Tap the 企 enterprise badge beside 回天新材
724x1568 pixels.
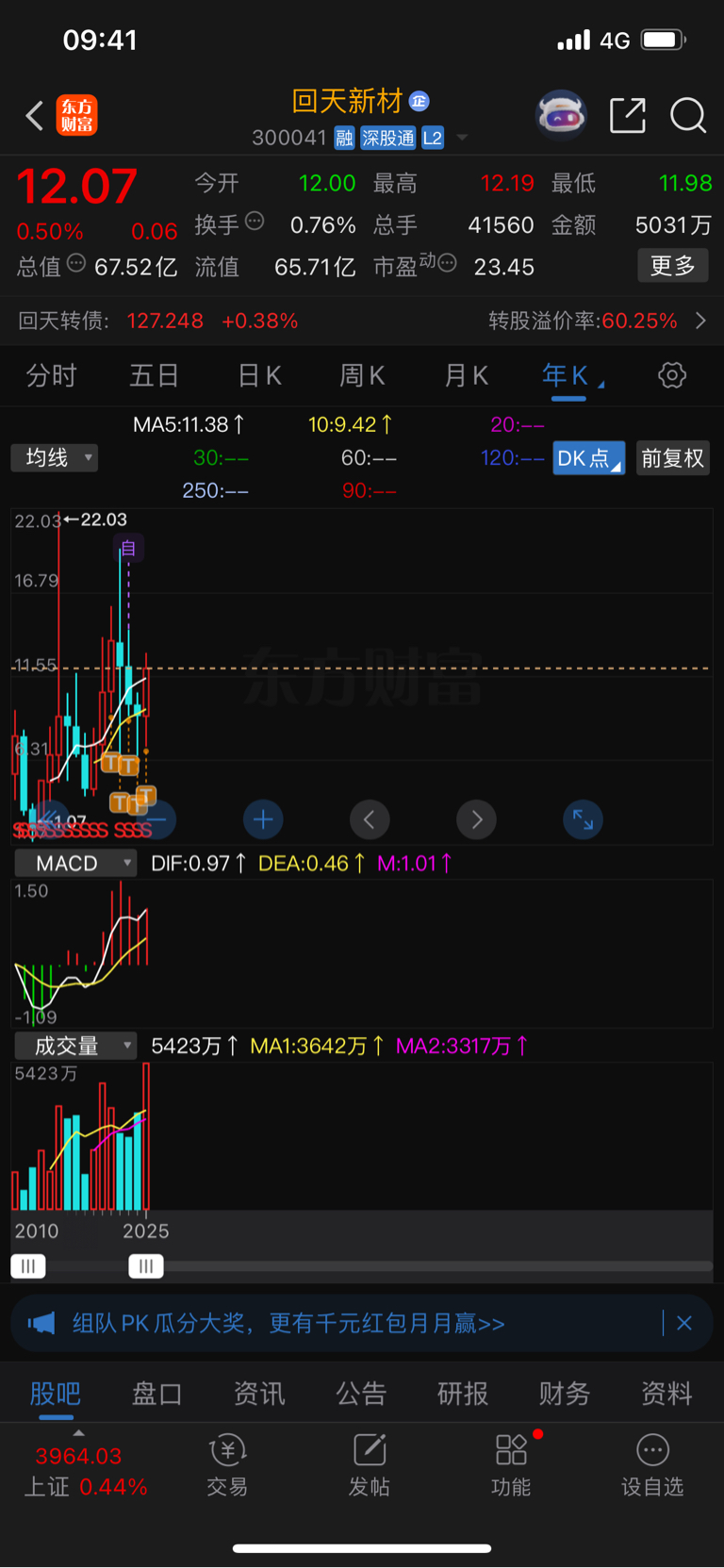tap(420, 101)
